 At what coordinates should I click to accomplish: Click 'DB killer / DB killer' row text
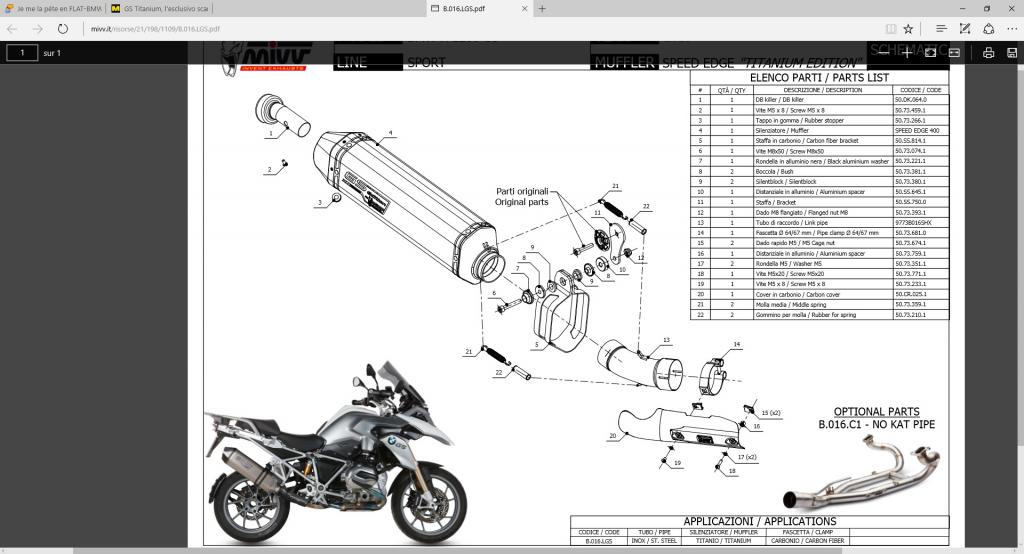tap(779, 100)
